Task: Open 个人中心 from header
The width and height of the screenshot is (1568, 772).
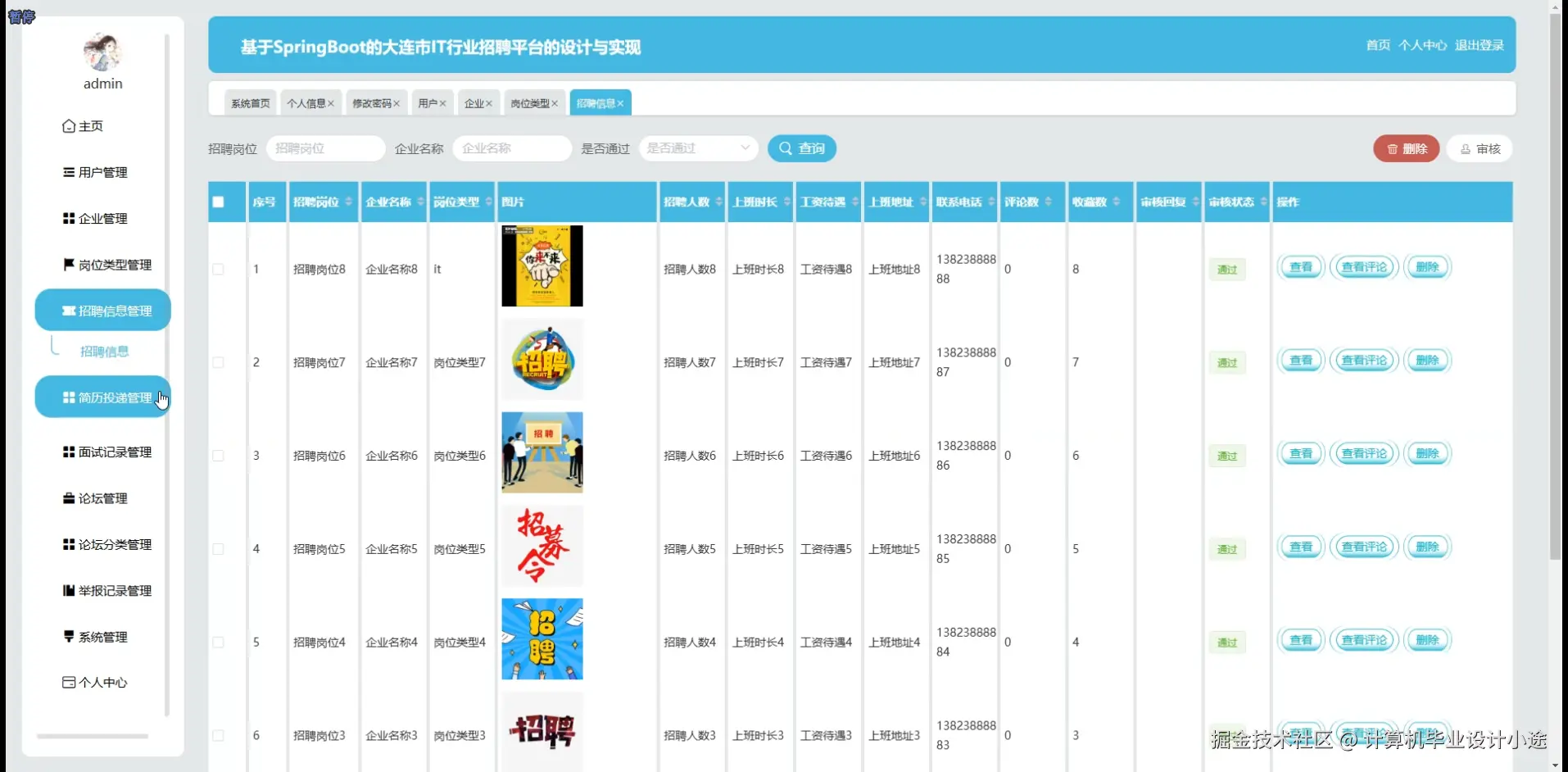Action: point(1422,45)
